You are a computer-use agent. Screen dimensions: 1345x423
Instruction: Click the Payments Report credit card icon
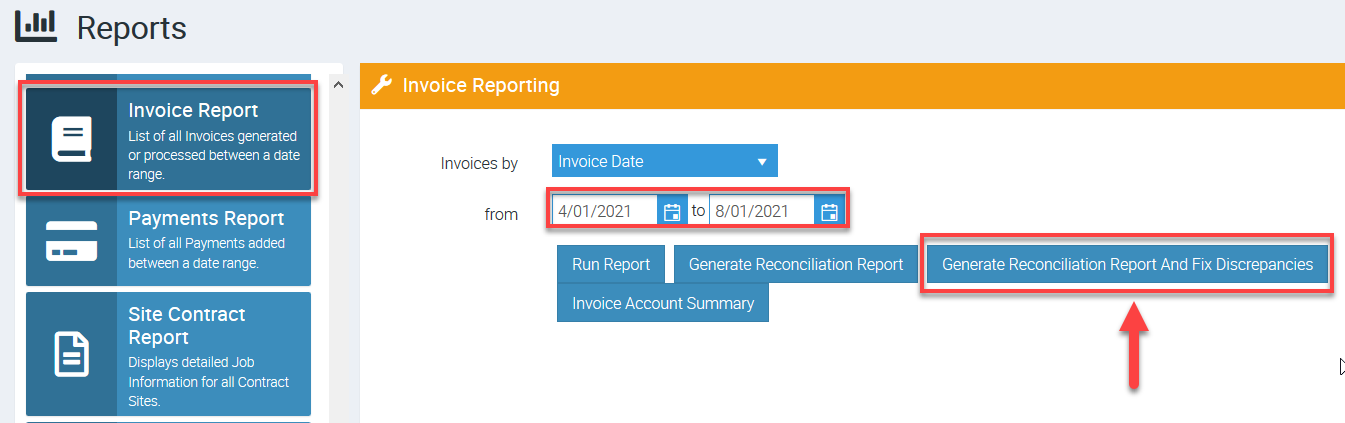click(x=71, y=241)
